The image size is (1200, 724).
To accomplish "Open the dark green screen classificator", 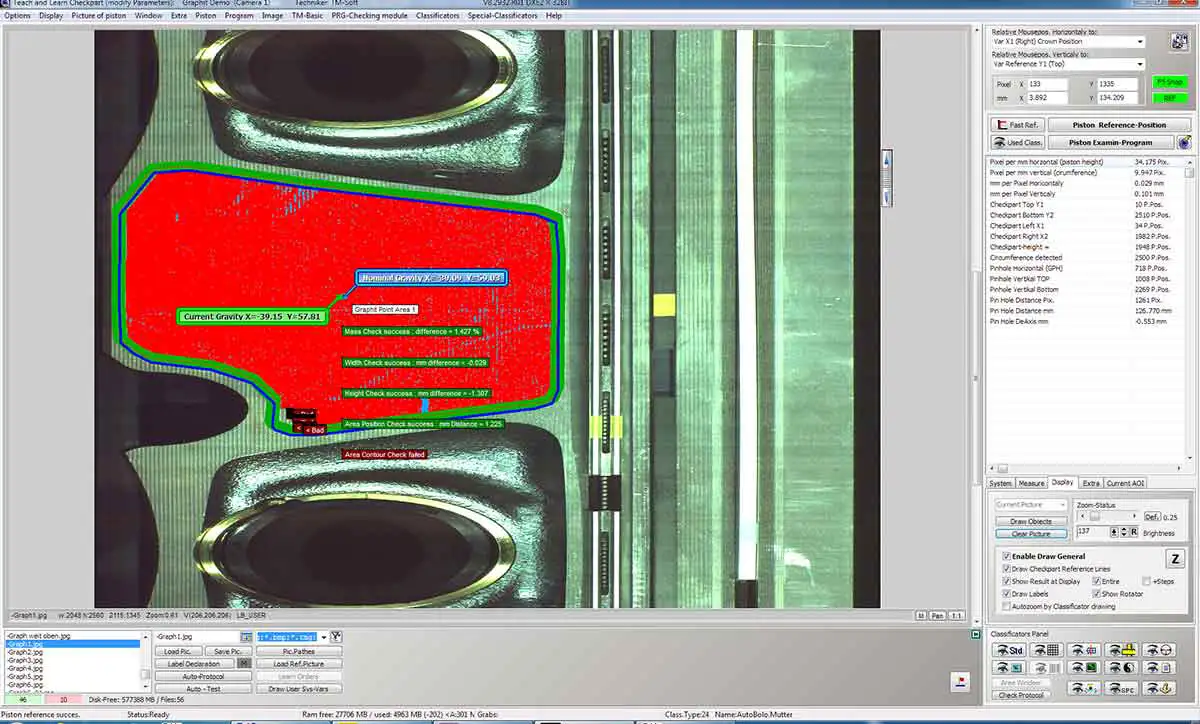I will coord(1084,668).
